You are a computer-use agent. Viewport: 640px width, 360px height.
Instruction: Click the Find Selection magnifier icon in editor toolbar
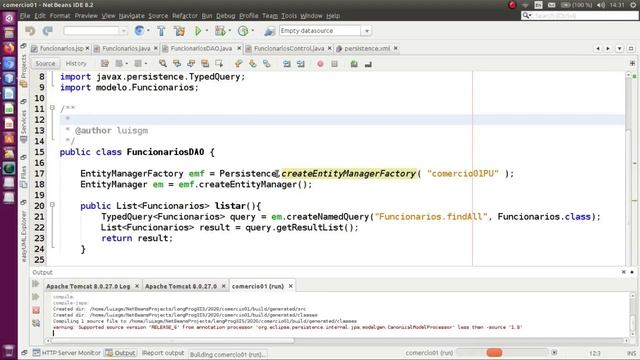163,64
